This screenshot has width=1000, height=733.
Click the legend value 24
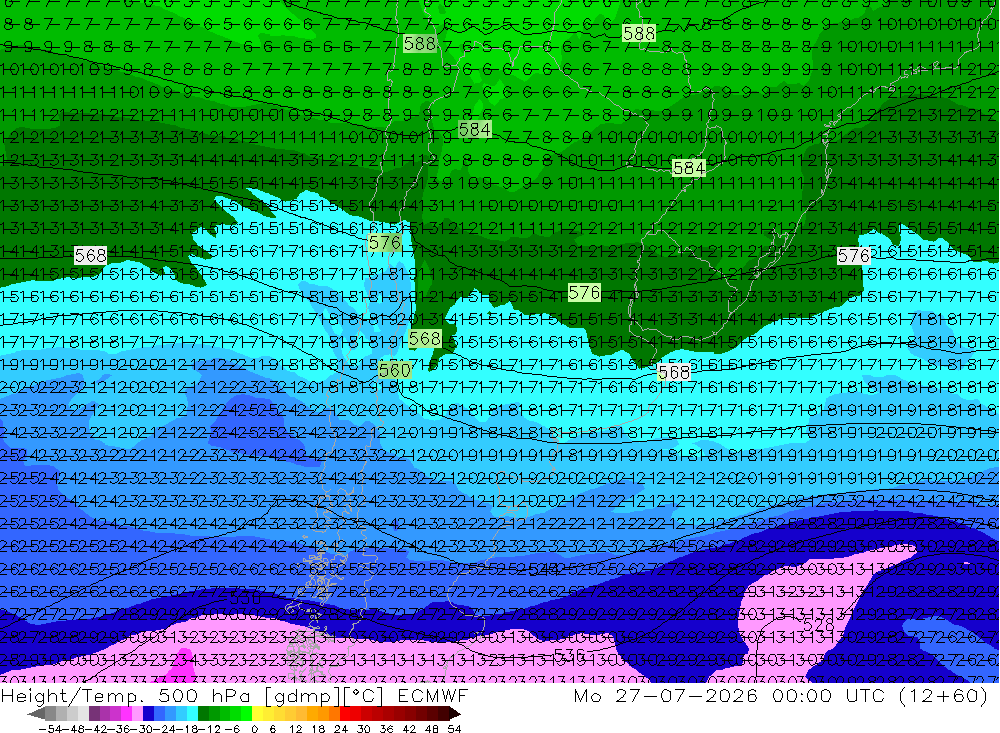(x=341, y=729)
